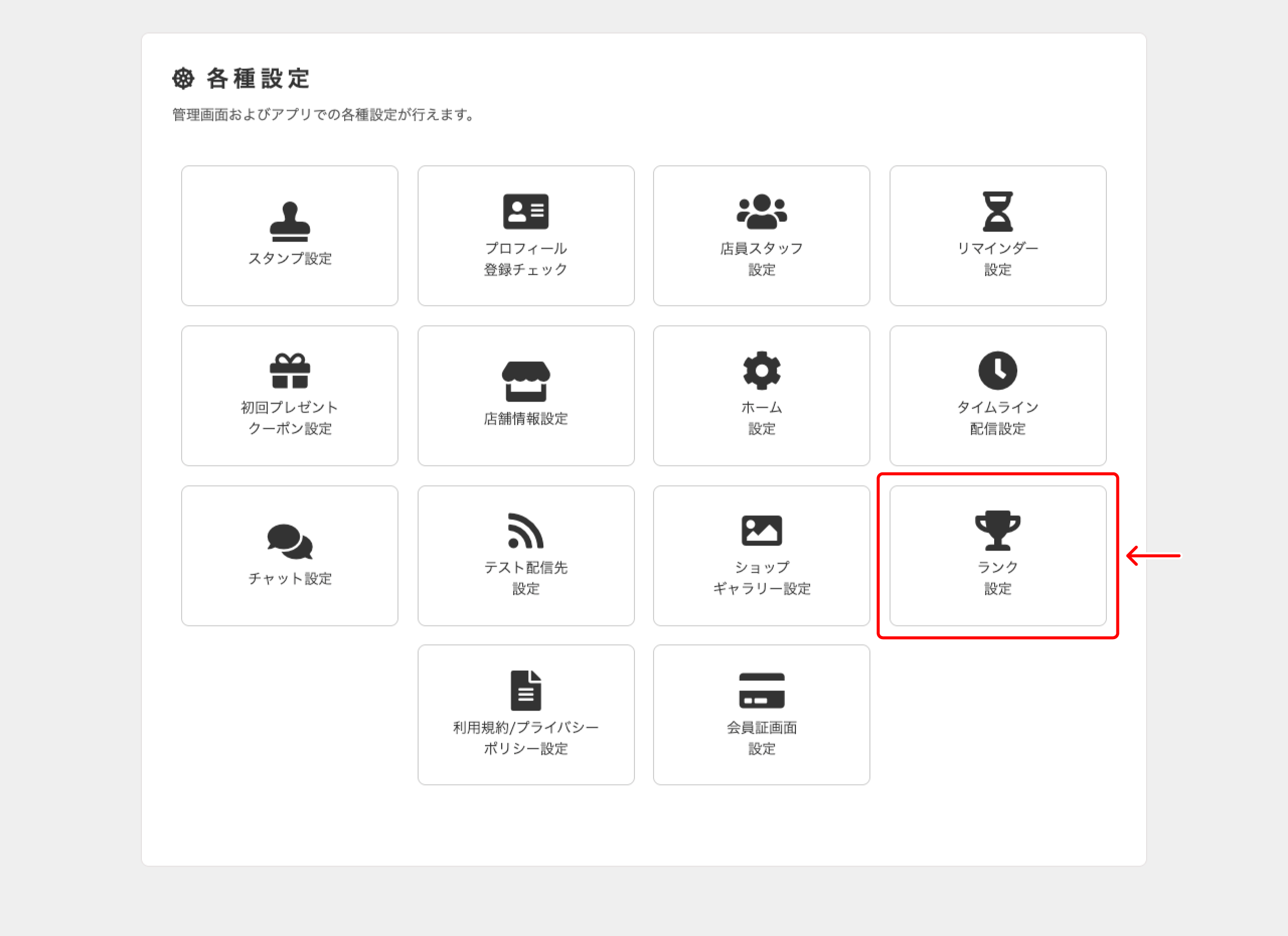Viewport: 1288px width, 936px height.
Task: Open リマインダー設定 text label
Action: [x=998, y=259]
